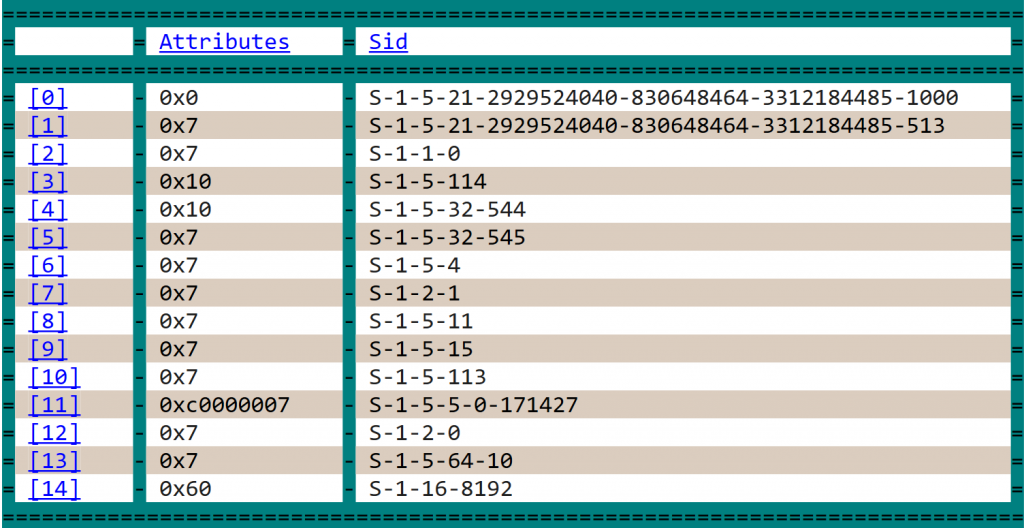Select the Sid value S-1-5-5-0-171427
Image resolution: width=1024 pixels, height=528 pixels.
(x=473, y=406)
